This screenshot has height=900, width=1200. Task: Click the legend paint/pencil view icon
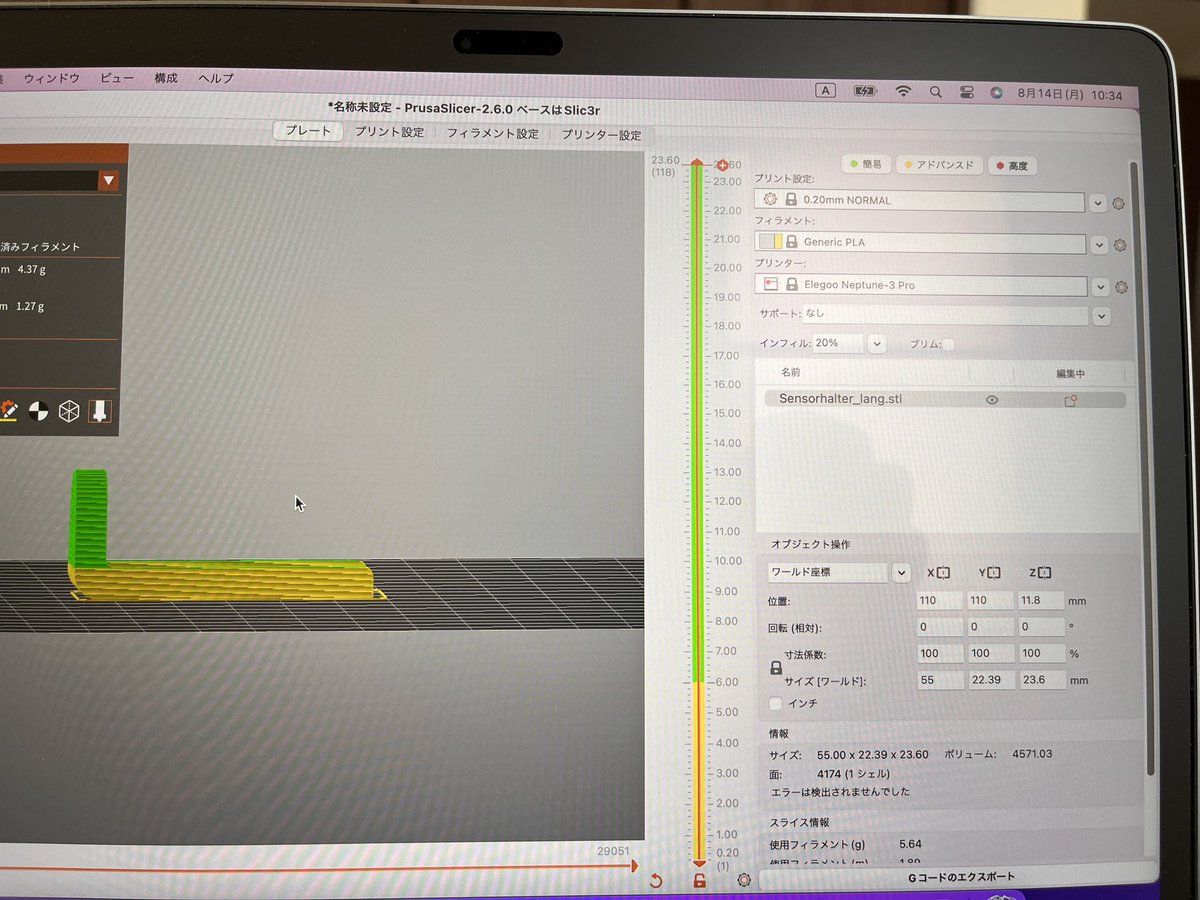[9, 410]
